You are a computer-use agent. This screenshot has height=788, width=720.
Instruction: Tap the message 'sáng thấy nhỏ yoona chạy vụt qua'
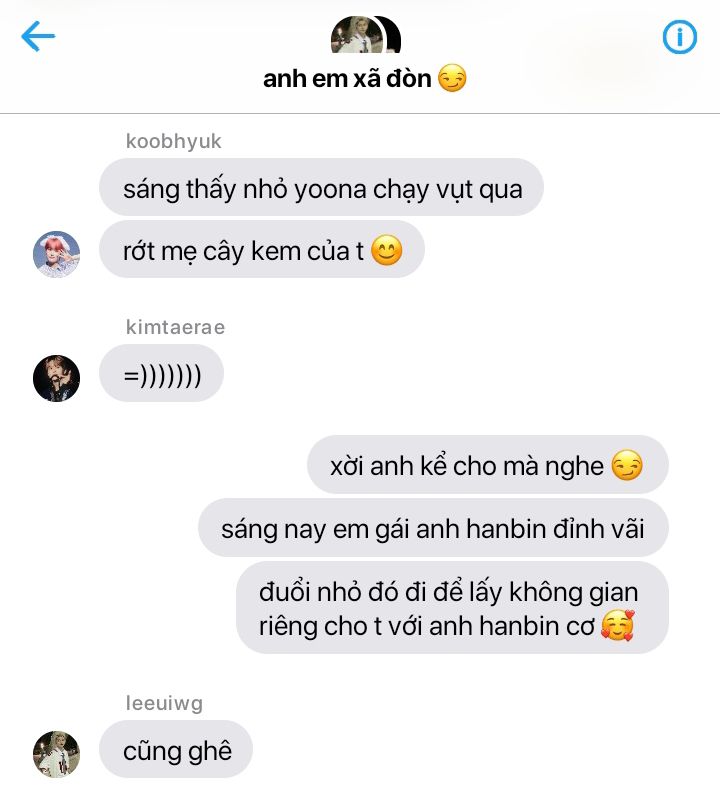pyautogui.click(x=322, y=187)
